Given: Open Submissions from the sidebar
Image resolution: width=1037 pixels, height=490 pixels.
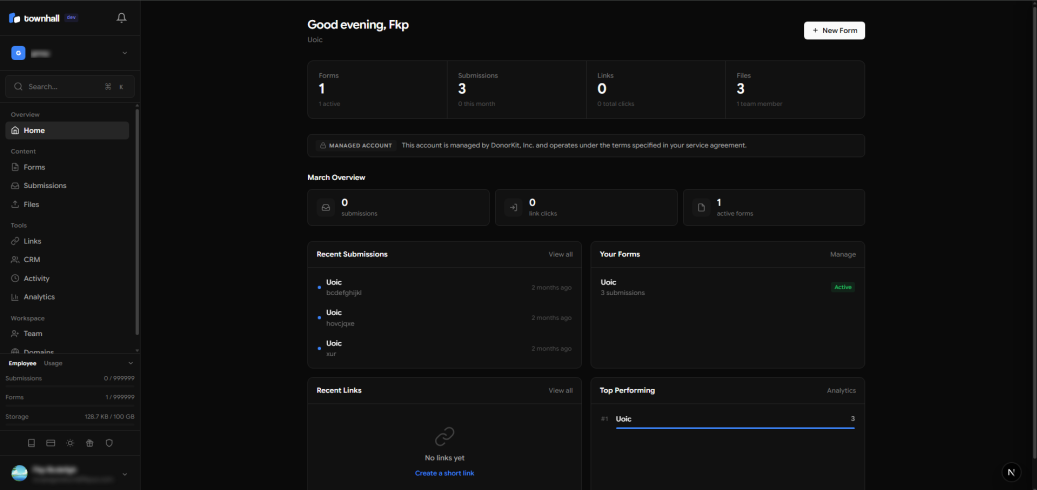Looking at the screenshot, I should pos(67,186).
